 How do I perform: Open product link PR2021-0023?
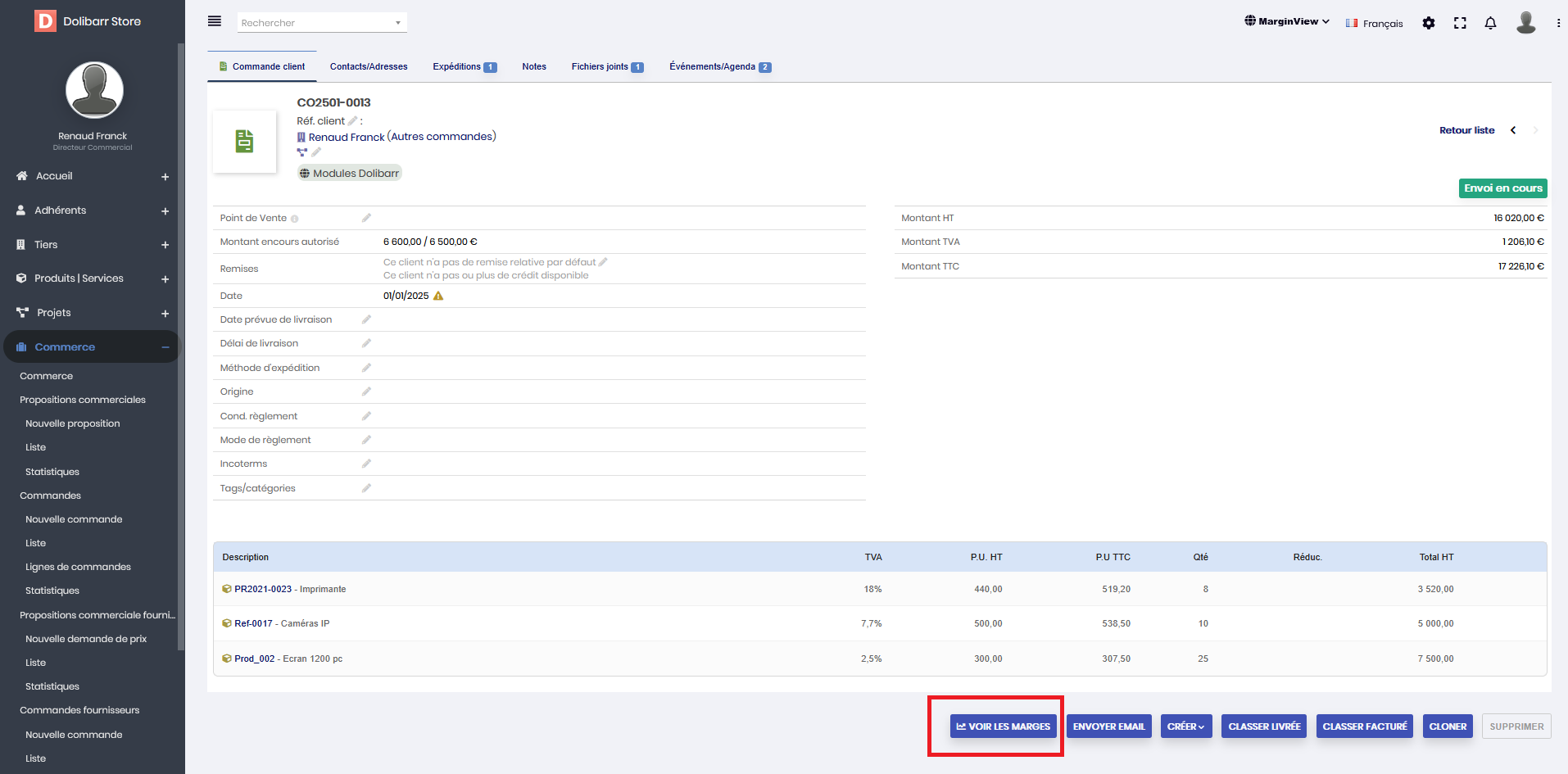pyautogui.click(x=263, y=589)
